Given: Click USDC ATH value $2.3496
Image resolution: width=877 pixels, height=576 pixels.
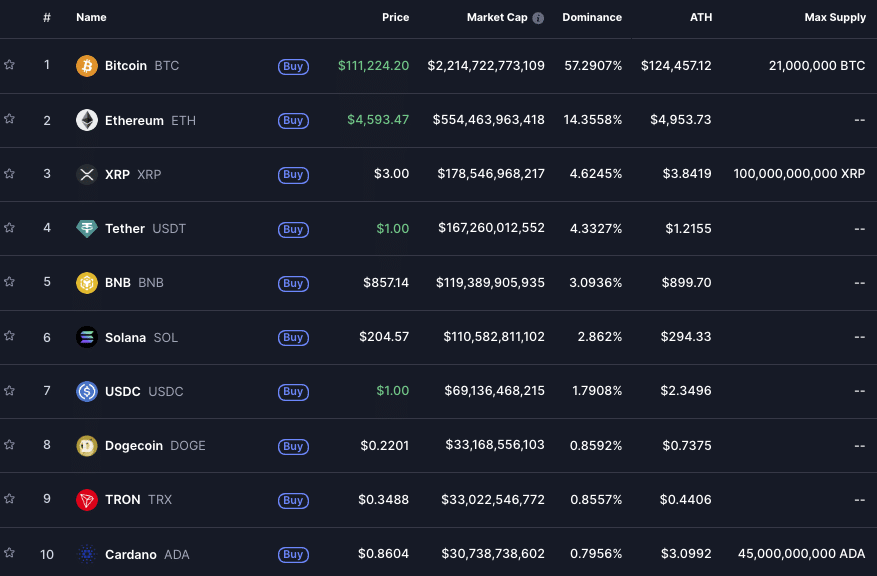Looking at the screenshot, I should (686, 391).
